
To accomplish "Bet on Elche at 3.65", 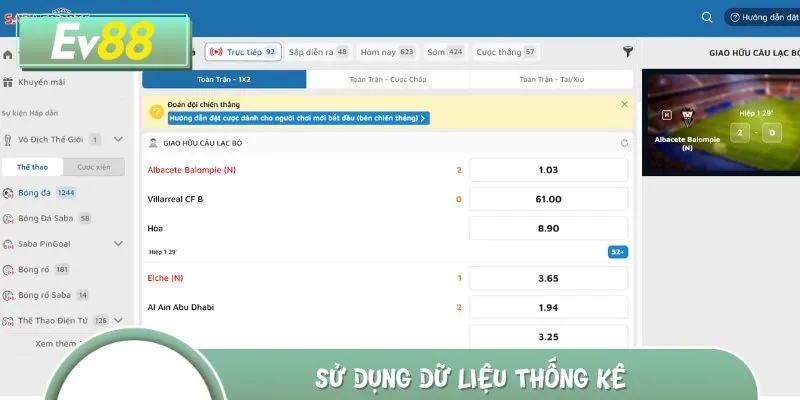I will coord(548,278).
